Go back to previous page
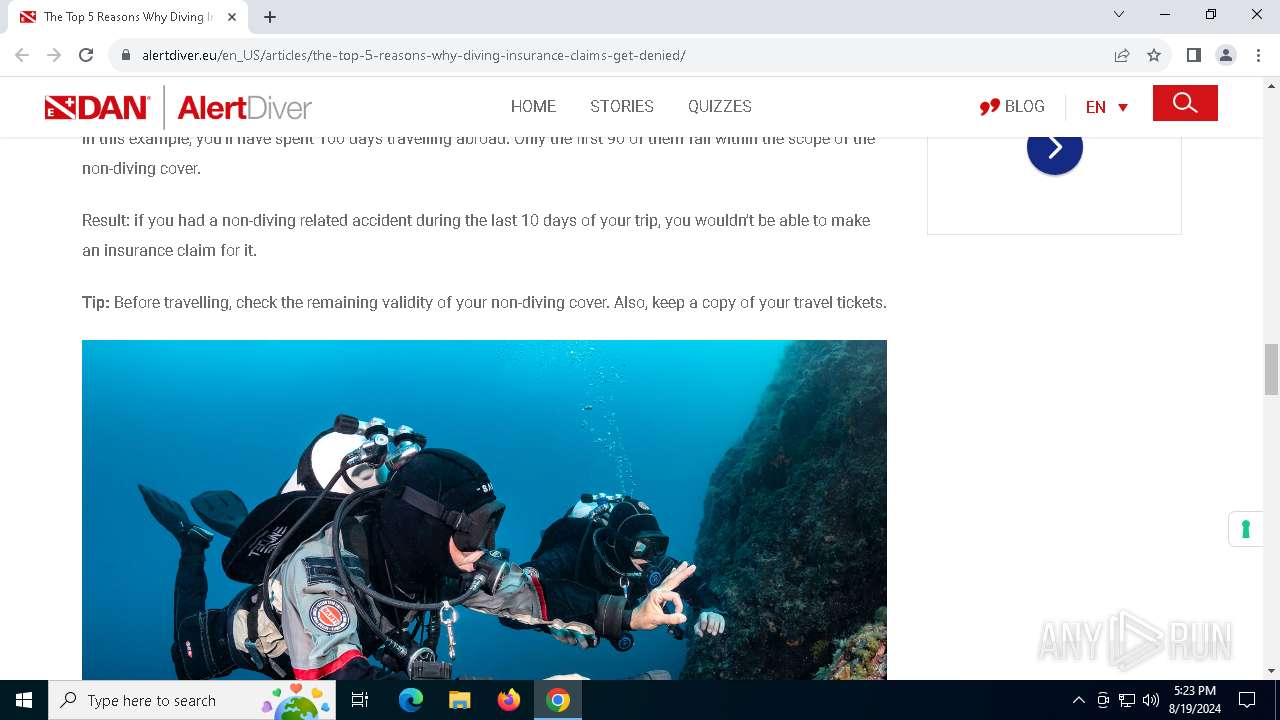 coord(22,55)
